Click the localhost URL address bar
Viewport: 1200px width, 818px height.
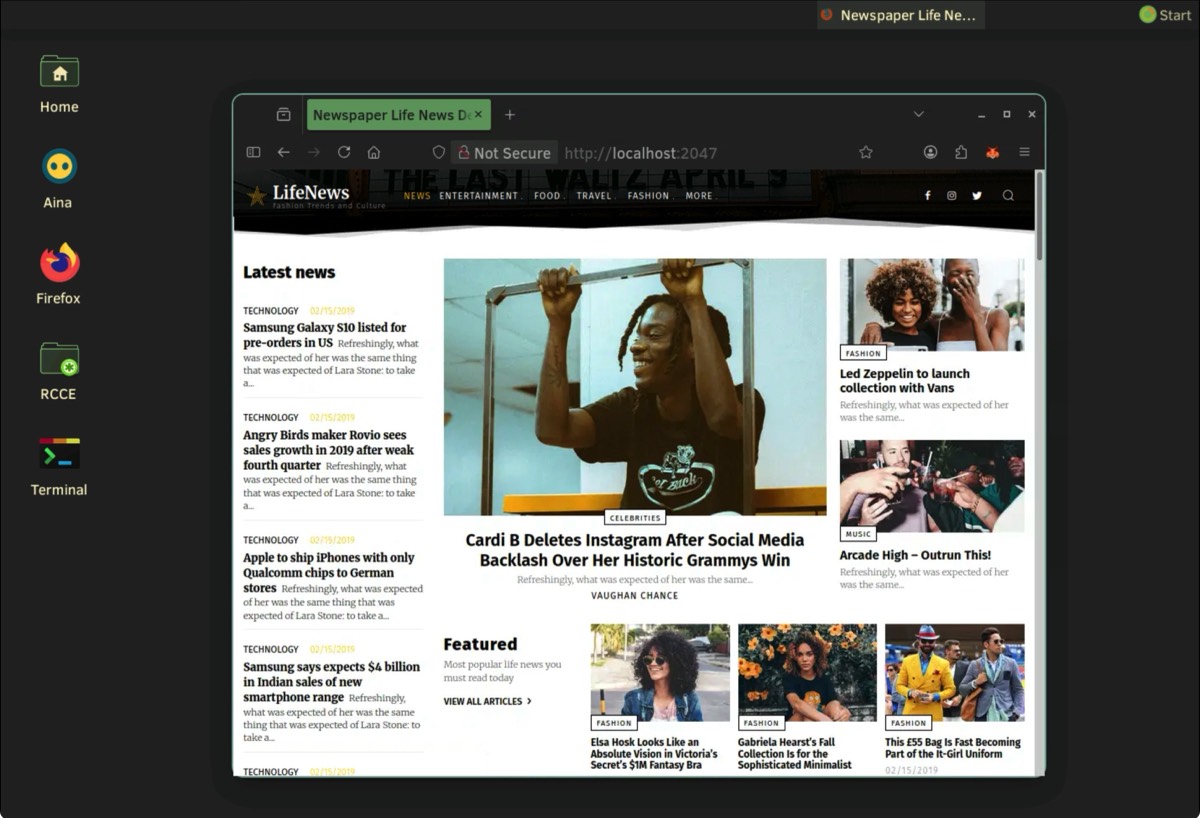[700, 153]
